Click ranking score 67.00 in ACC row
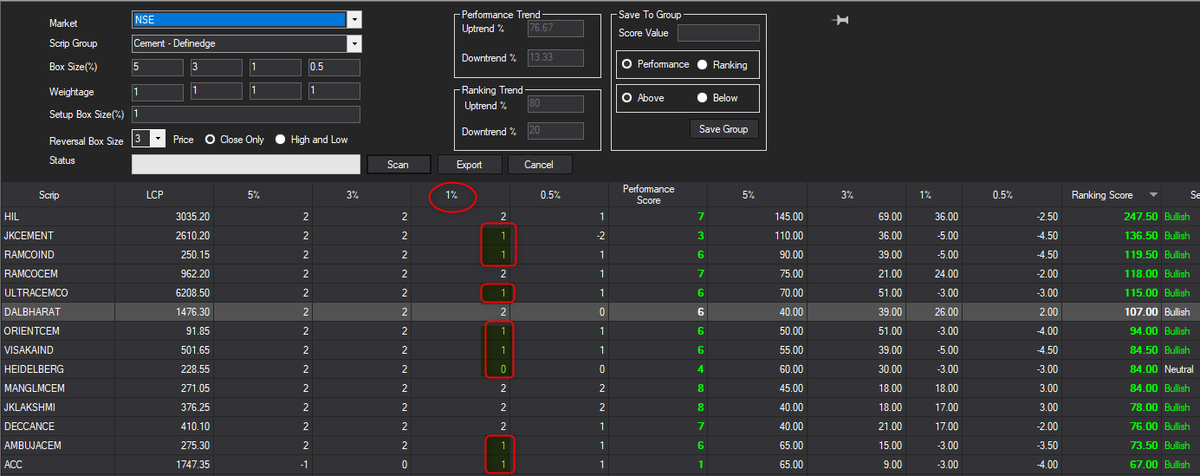 click(x=1143, y=464)
